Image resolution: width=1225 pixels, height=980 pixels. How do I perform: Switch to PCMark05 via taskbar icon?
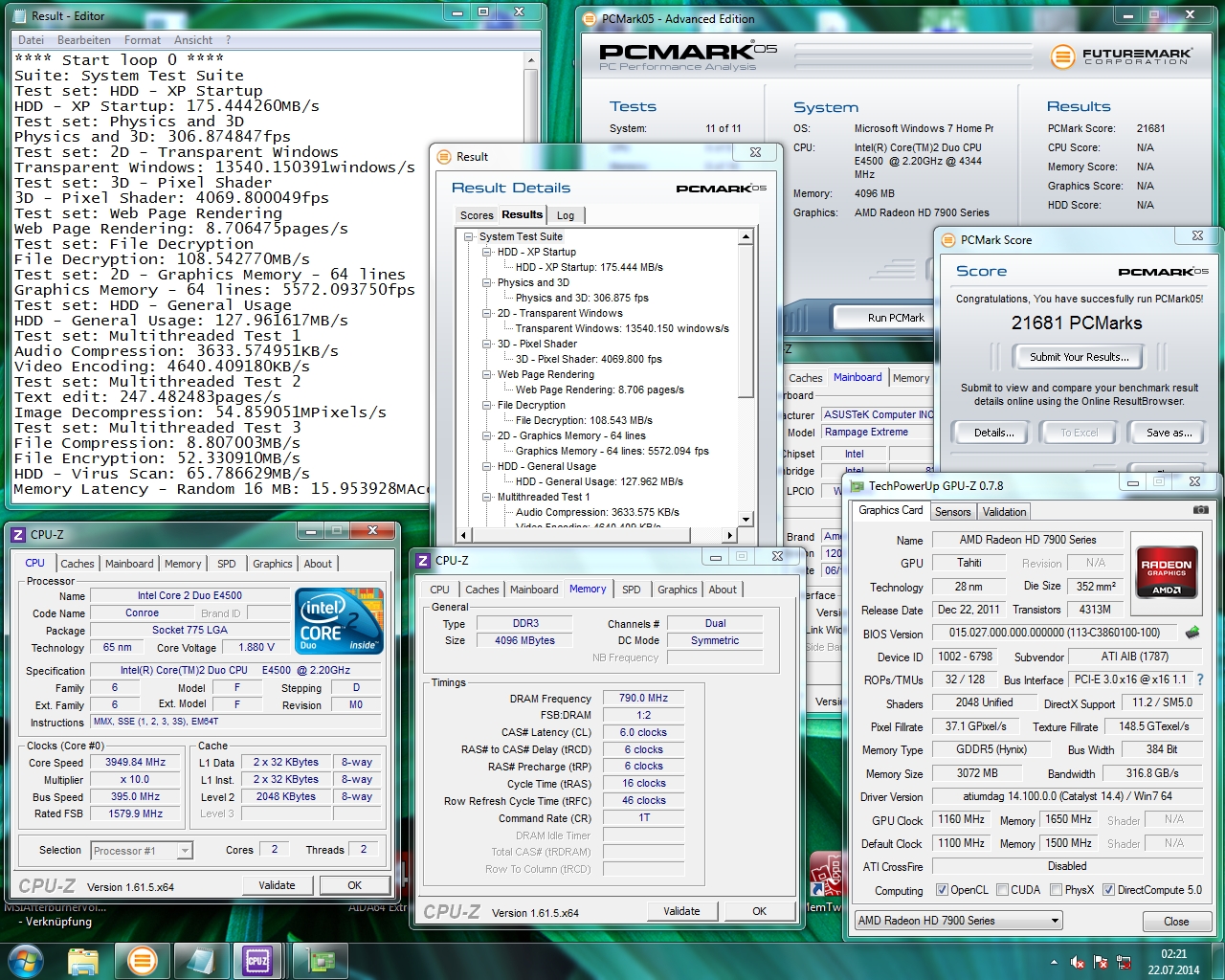142,960
